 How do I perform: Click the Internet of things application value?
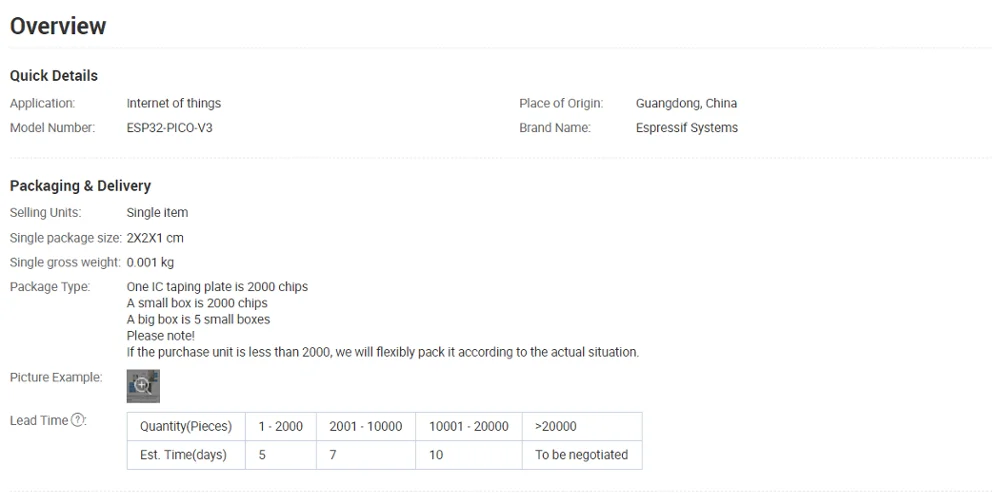(173, 103)
